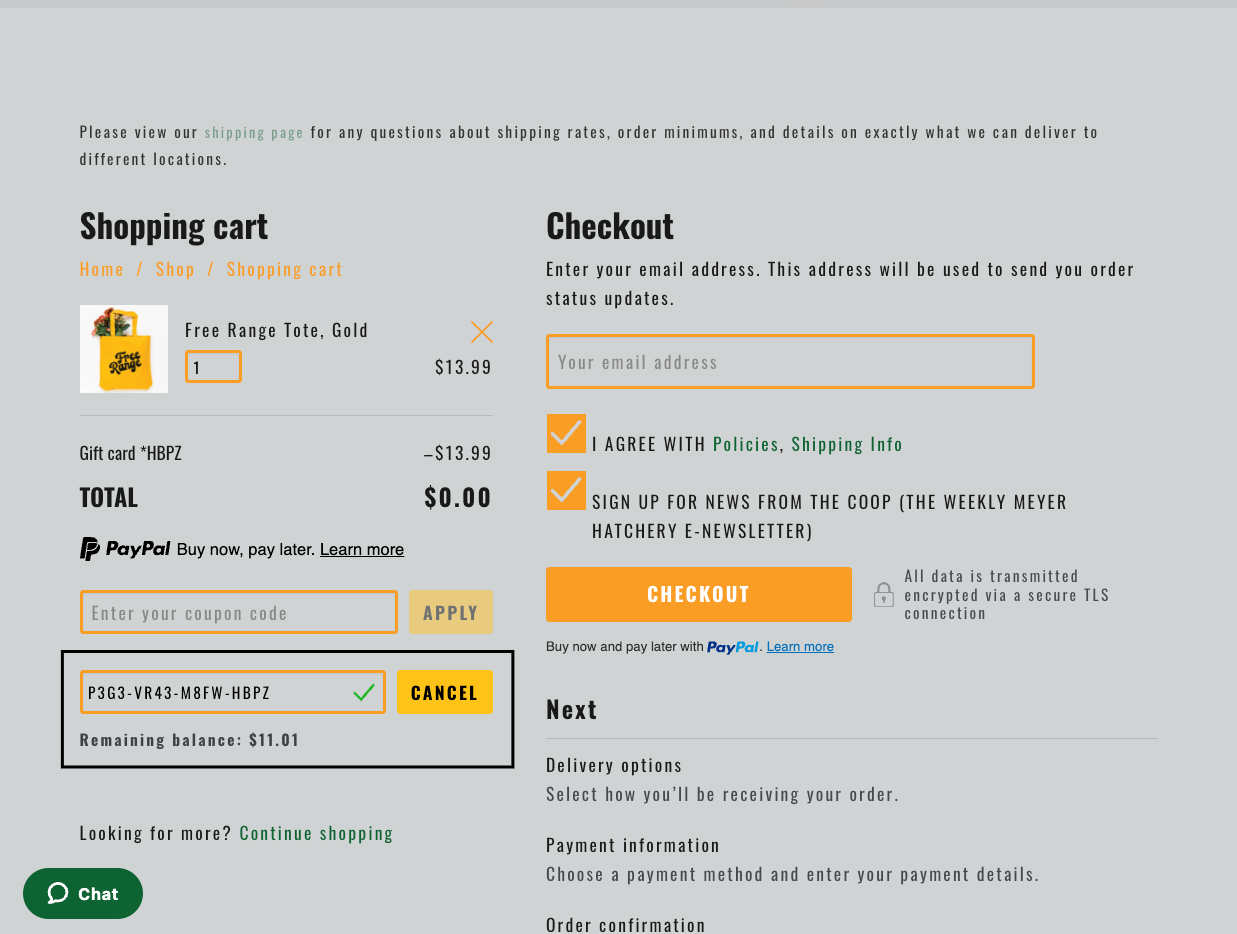The width and height of the screenshot is (1237, 934).
Task: Click the PayPal logo in cart
Action: (125, 549)
